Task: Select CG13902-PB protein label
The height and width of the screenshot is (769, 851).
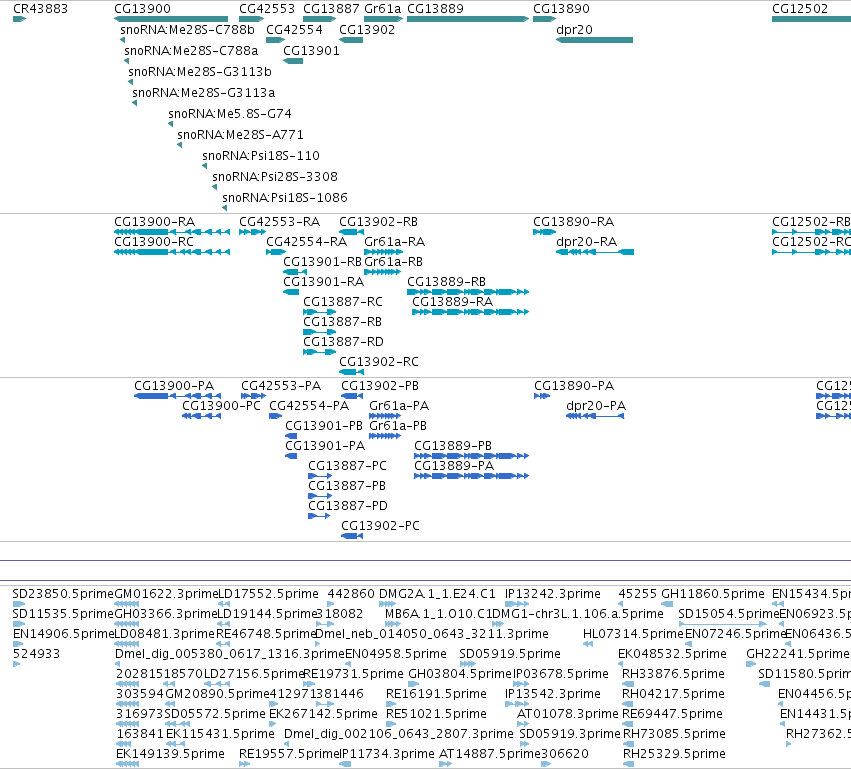Action: 380,386
